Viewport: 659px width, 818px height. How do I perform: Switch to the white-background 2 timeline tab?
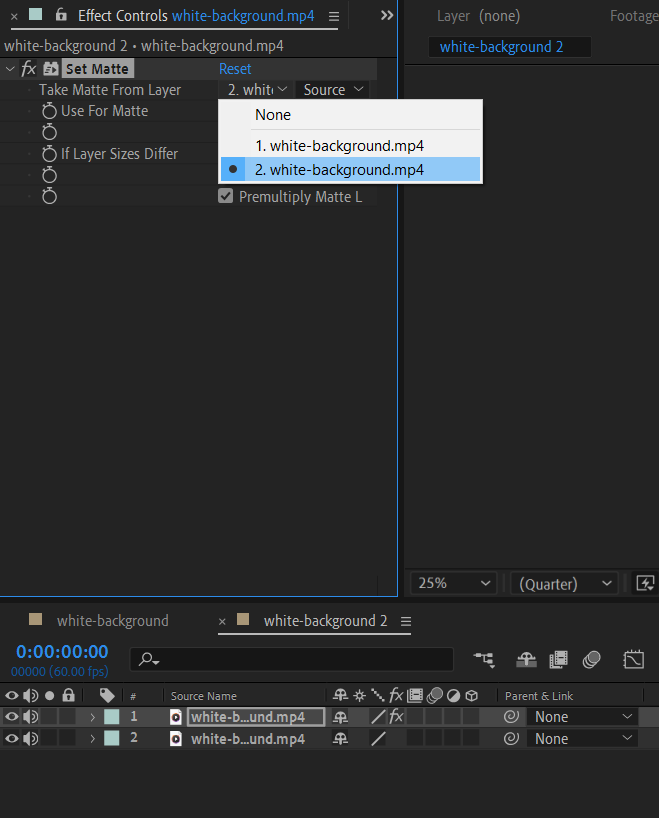pyautogui.click(x=326, y=621)
